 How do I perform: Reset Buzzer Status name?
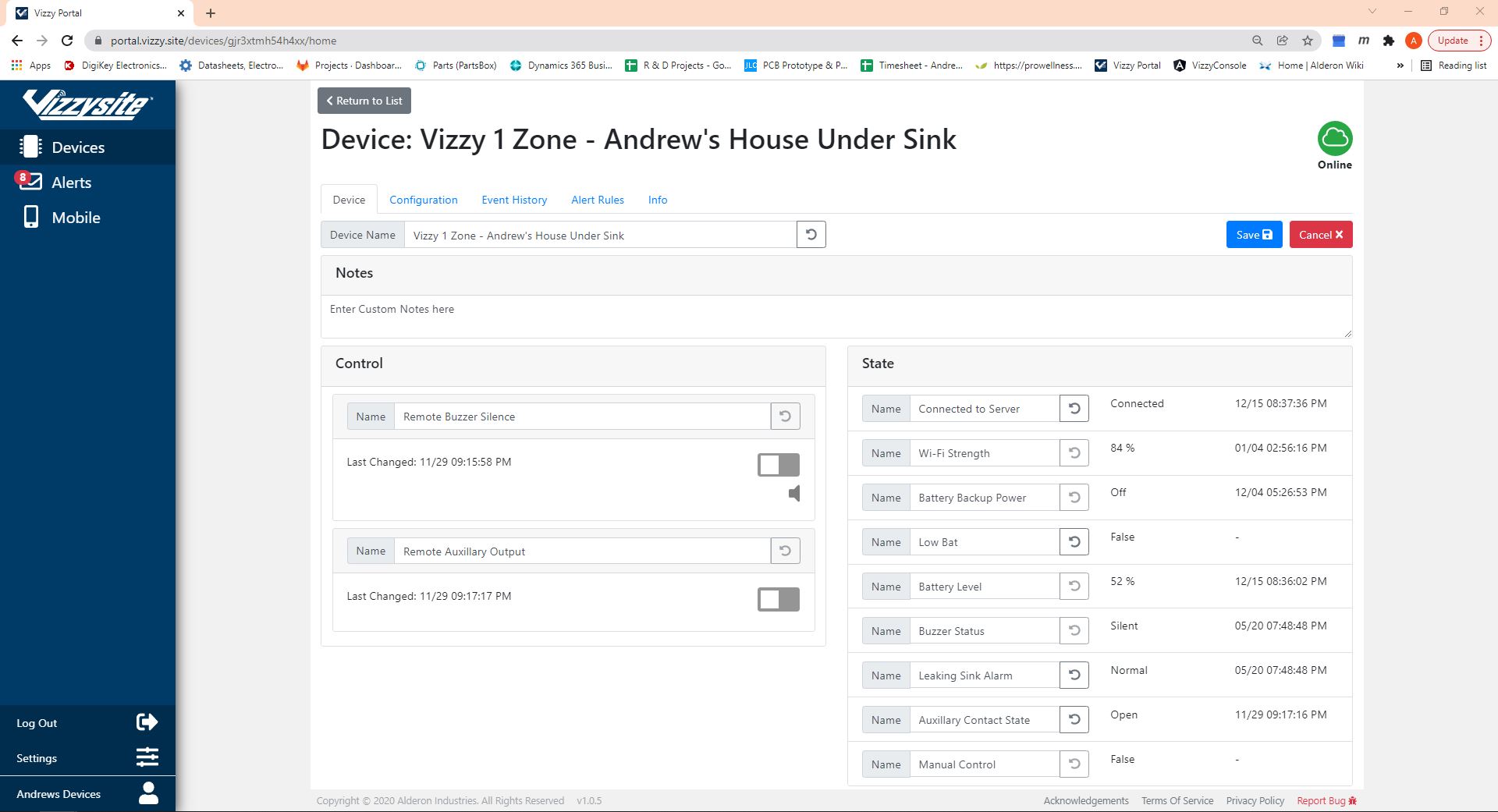coord(1074,631)
